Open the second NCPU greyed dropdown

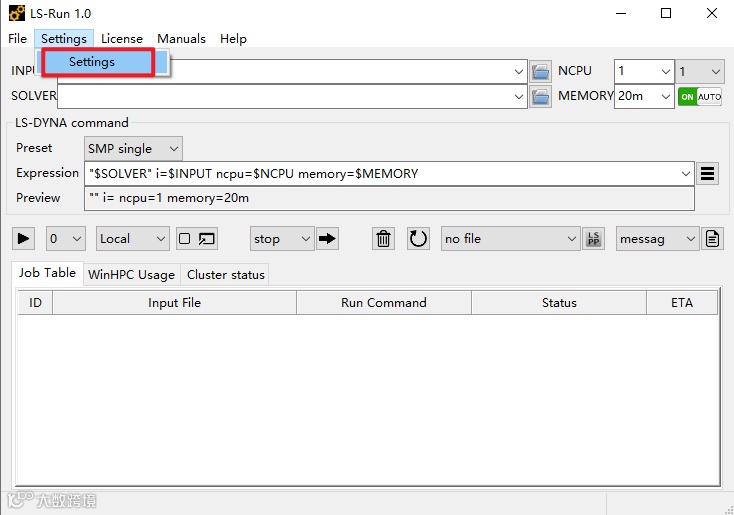[700, 72]
